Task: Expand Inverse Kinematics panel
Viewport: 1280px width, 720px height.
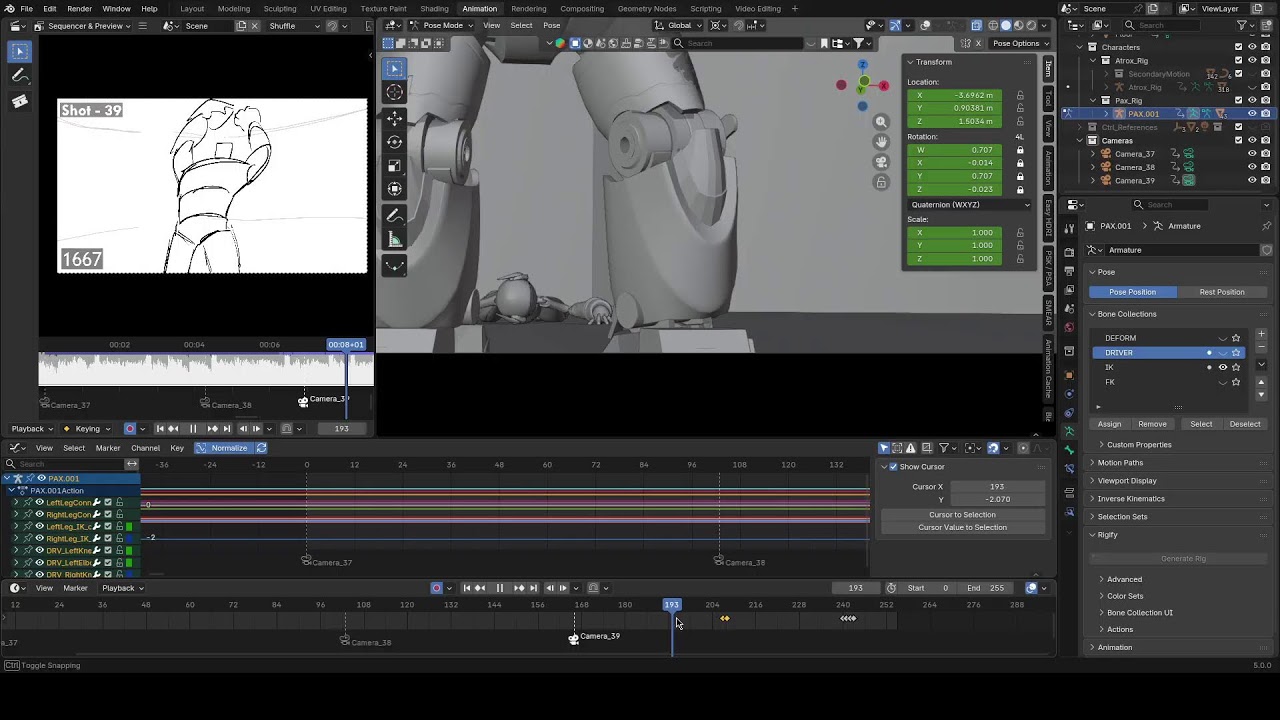Action: 1130,498
